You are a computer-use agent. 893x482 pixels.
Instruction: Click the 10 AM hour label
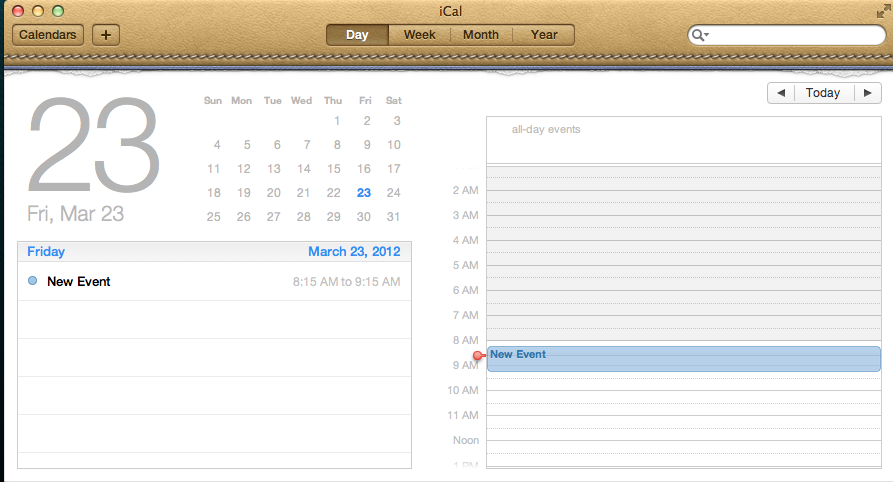tap(462, 390)
